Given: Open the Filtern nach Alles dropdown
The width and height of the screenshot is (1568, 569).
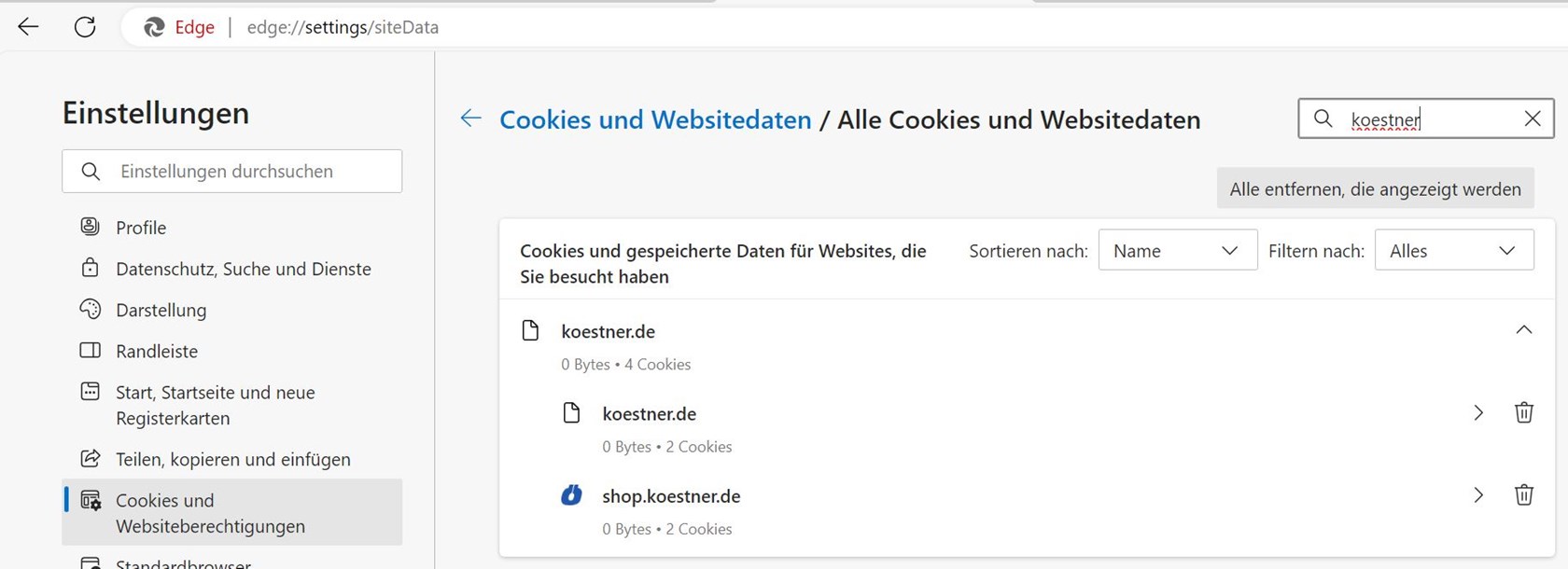Looking at the screenshot, I should tap(1454, 250).
